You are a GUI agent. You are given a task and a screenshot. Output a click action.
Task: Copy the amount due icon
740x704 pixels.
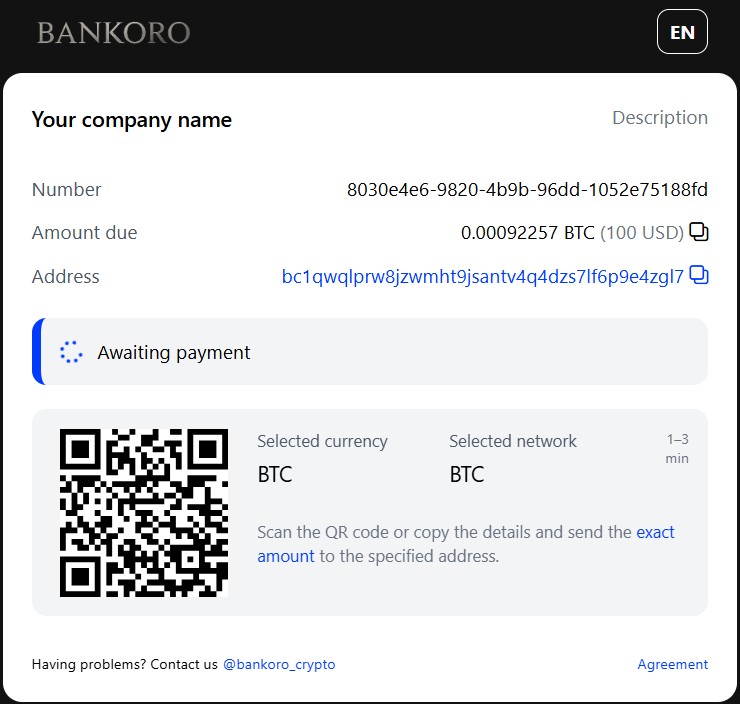699,233
